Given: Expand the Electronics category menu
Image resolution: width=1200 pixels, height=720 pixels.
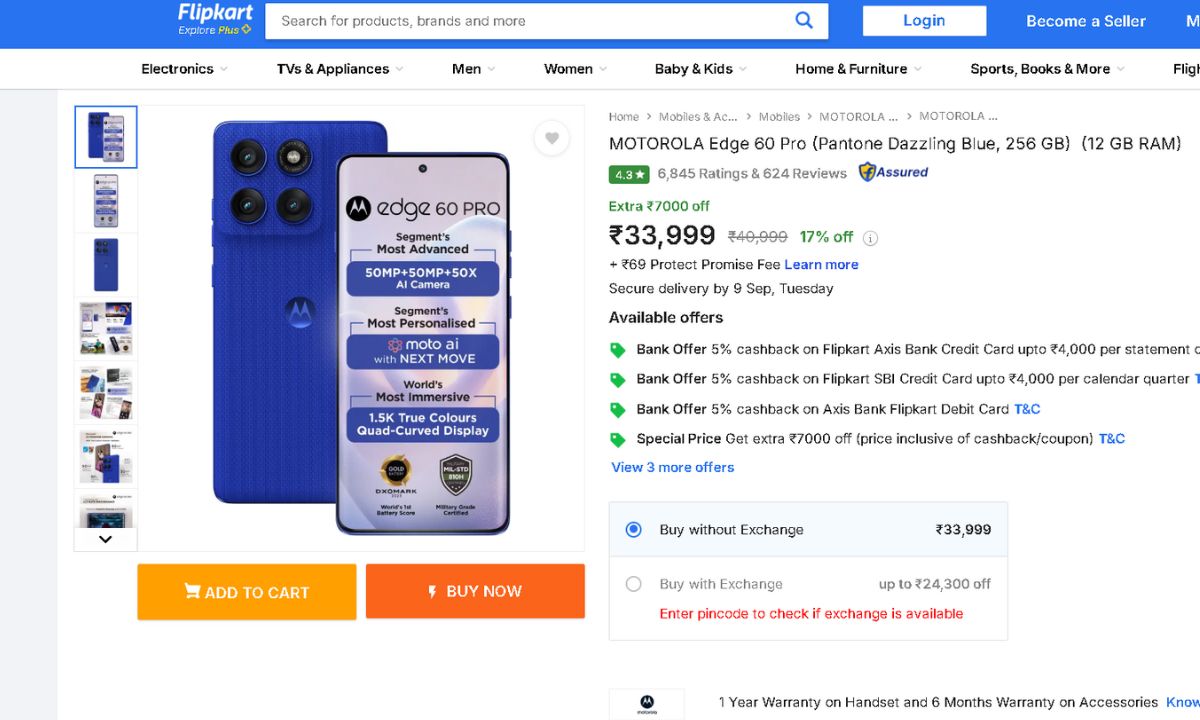Looking at the screenshot, I should (184, 69).
